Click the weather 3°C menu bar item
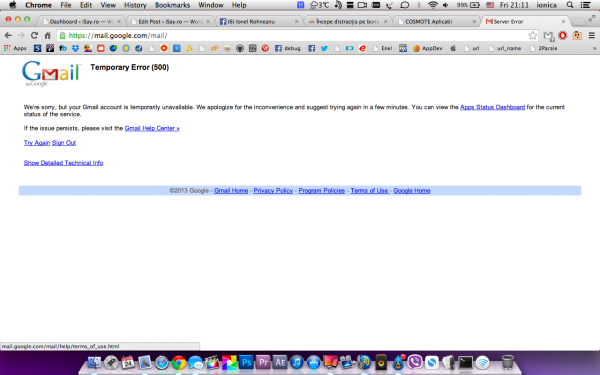The image size is (600, 375). click(319, 5)
